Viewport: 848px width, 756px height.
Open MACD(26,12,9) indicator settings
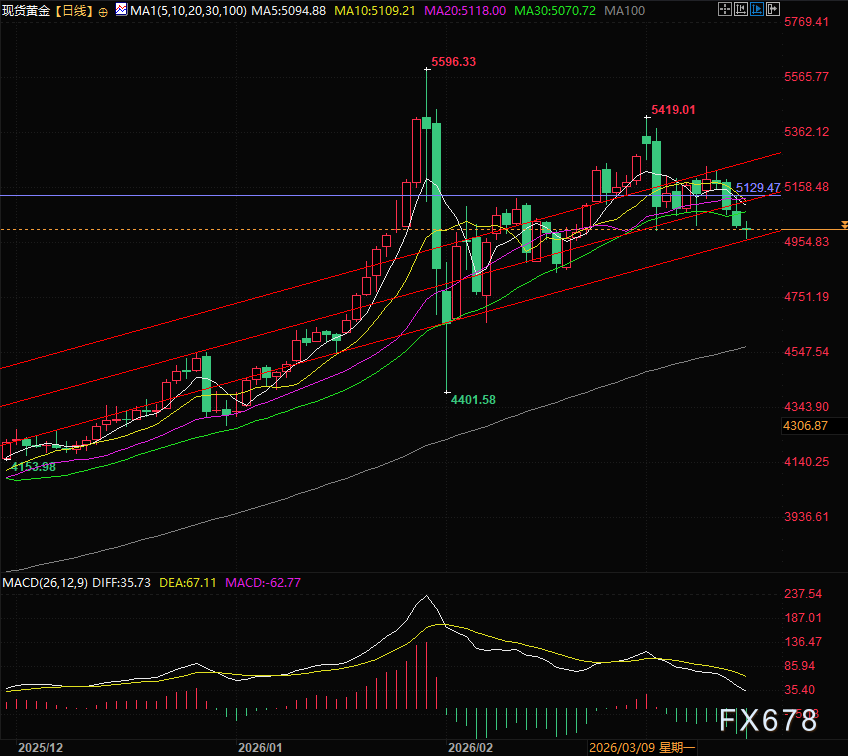click(x=45, y=582)
